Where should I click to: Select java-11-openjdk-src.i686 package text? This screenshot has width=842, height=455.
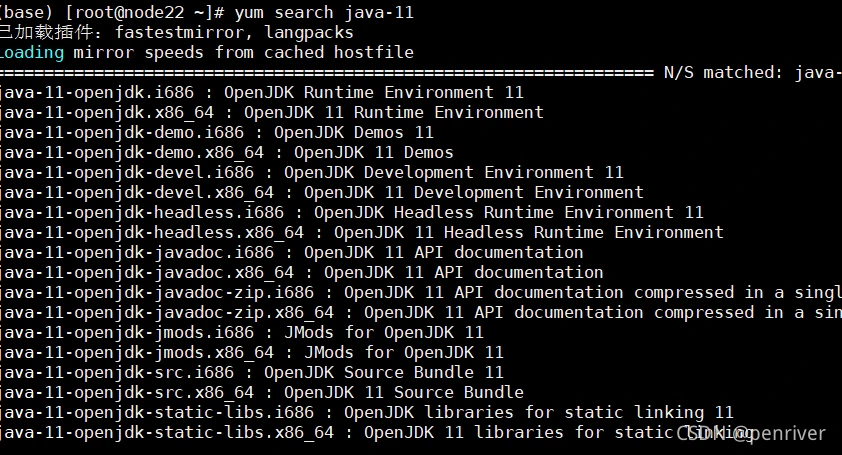(117, 372)
